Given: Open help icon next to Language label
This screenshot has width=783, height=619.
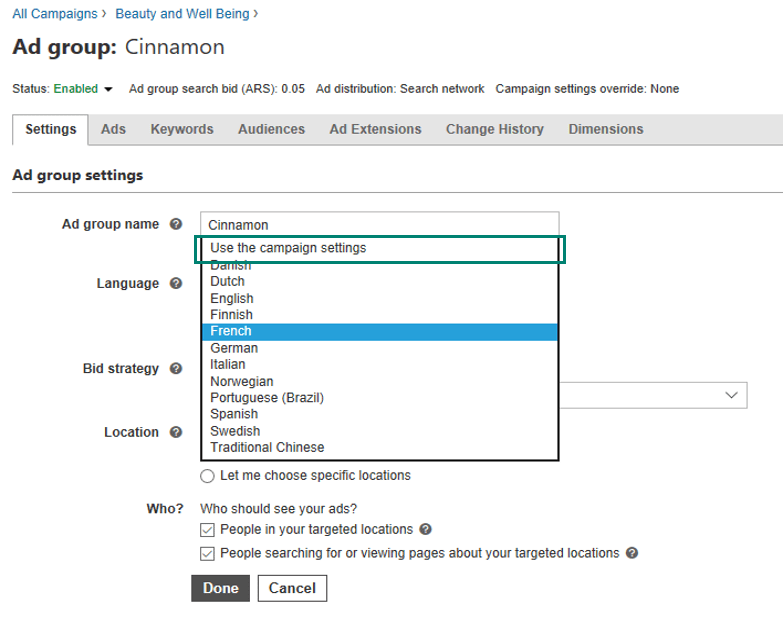Looking at the screenshot, I should pyautogui.click(x=176, y=284).
